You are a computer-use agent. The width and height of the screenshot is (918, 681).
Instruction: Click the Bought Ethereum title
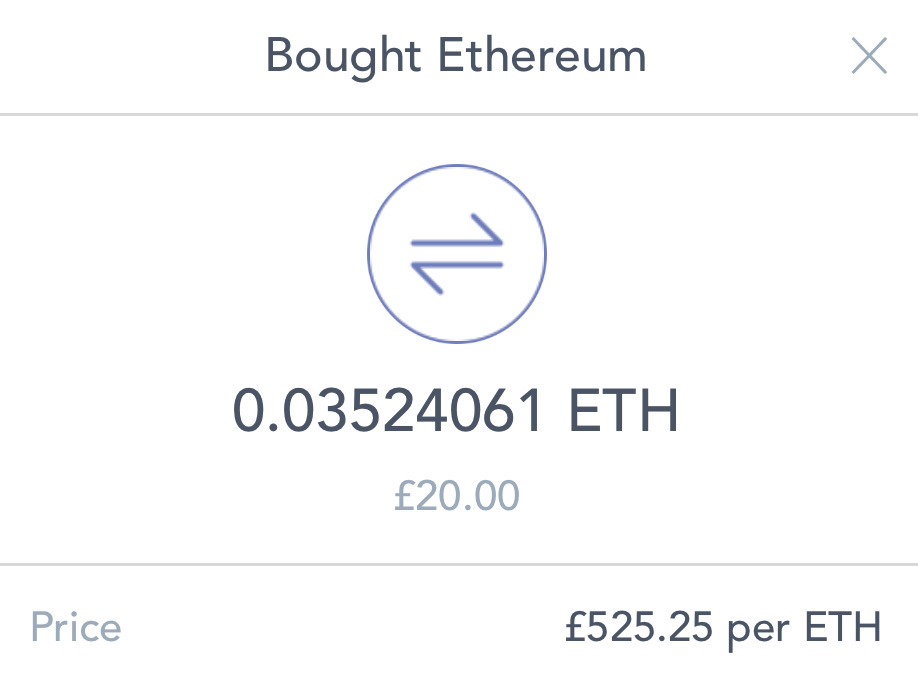456,57
